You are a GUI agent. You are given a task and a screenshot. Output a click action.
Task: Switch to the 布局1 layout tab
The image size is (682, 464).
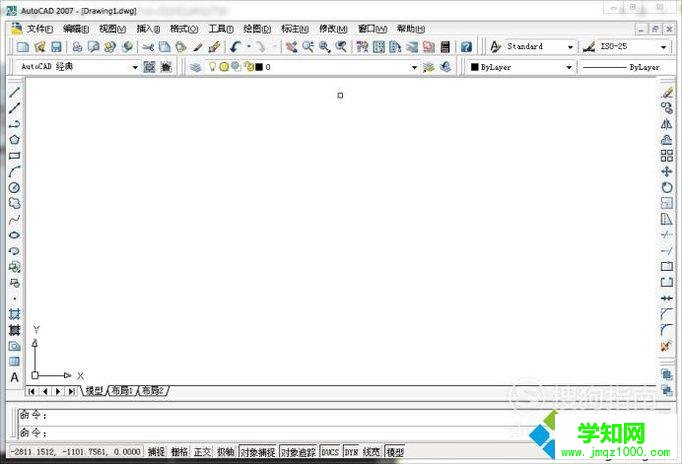[122, 391]
